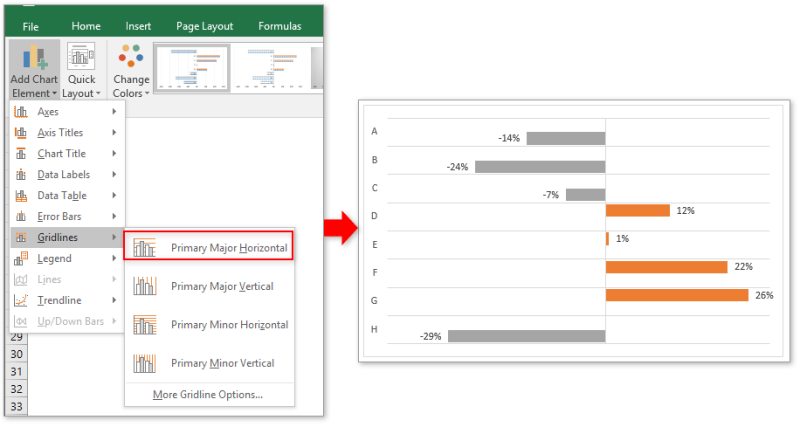Choose Primary Minor Horizontal gridlines

tap(209, 325)
